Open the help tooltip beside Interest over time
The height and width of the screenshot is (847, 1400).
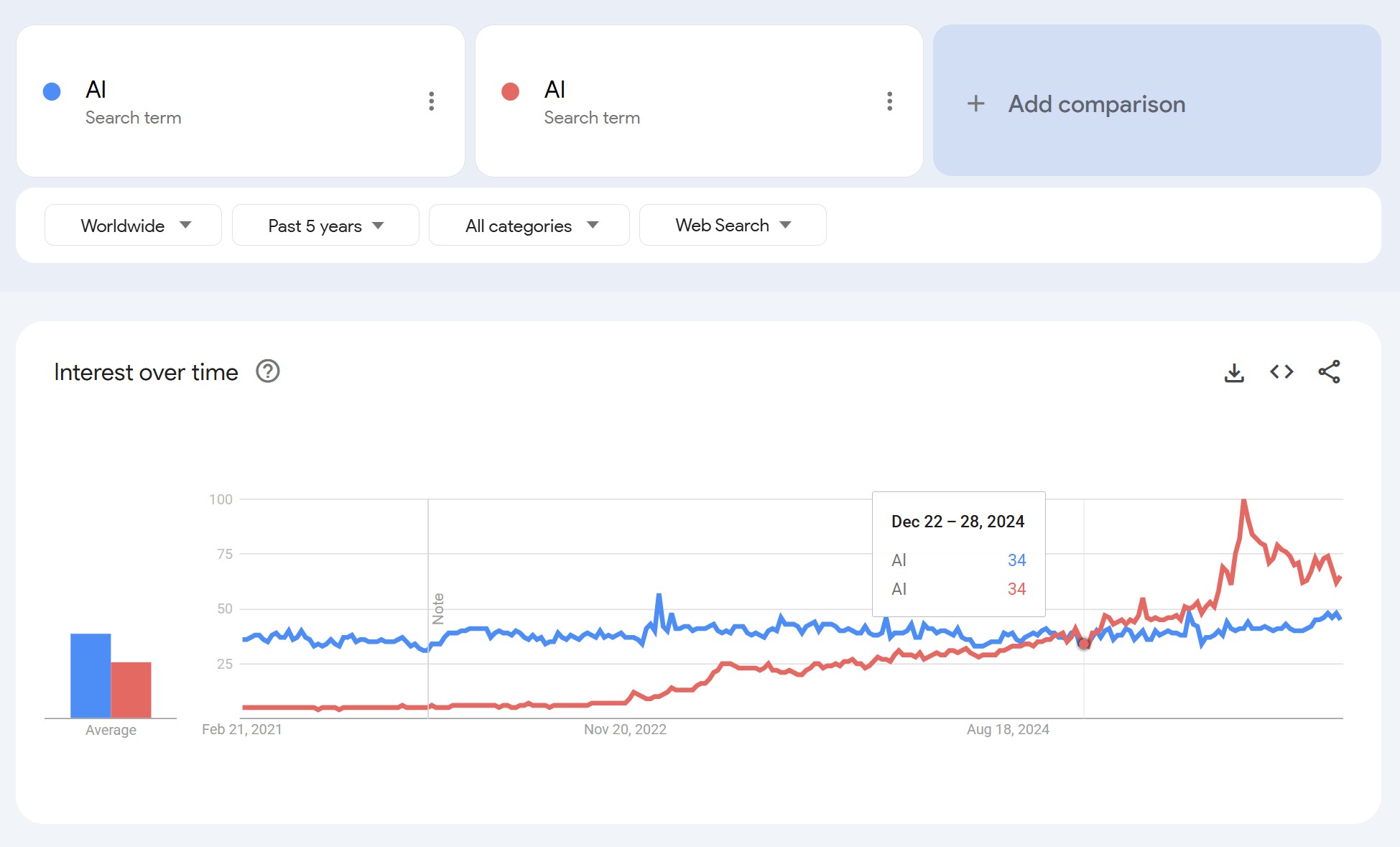[266, 371]
